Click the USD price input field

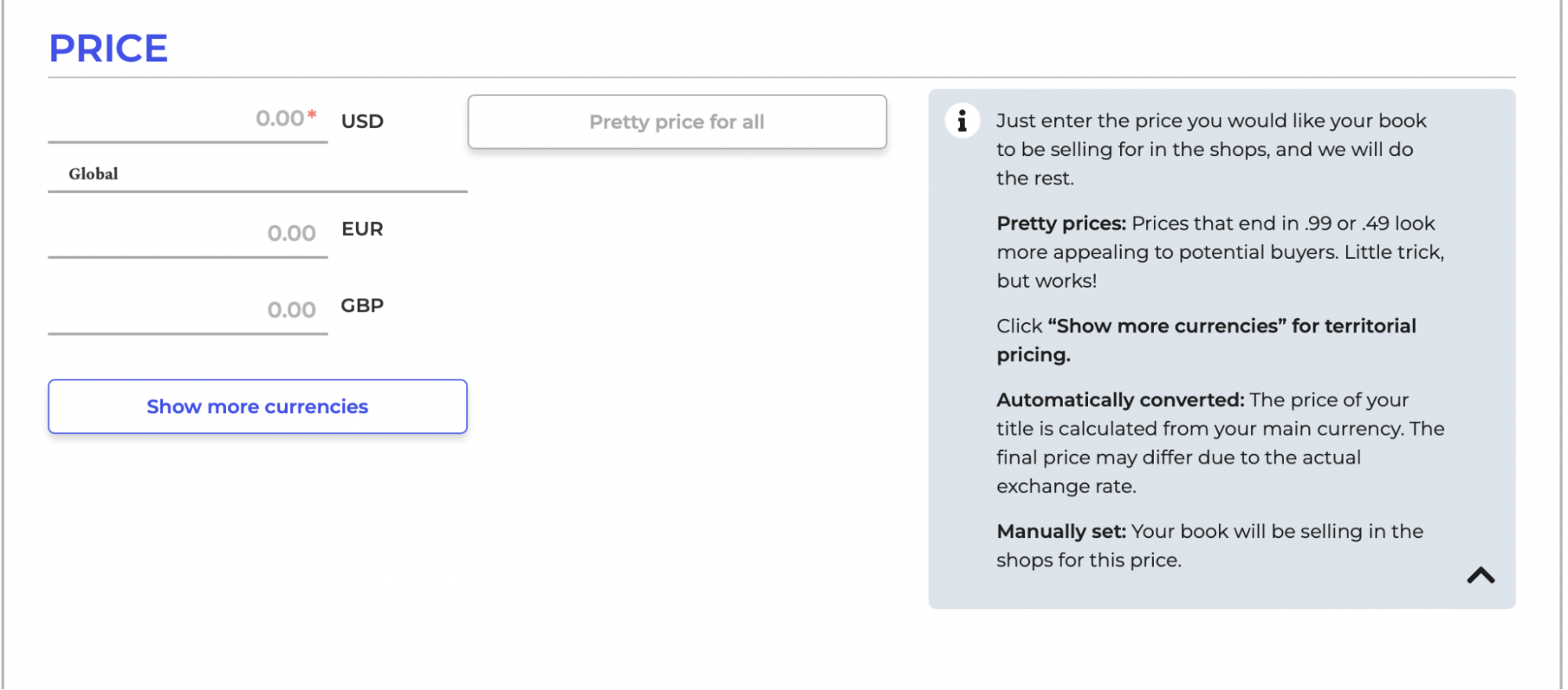(x=188, y=120)
